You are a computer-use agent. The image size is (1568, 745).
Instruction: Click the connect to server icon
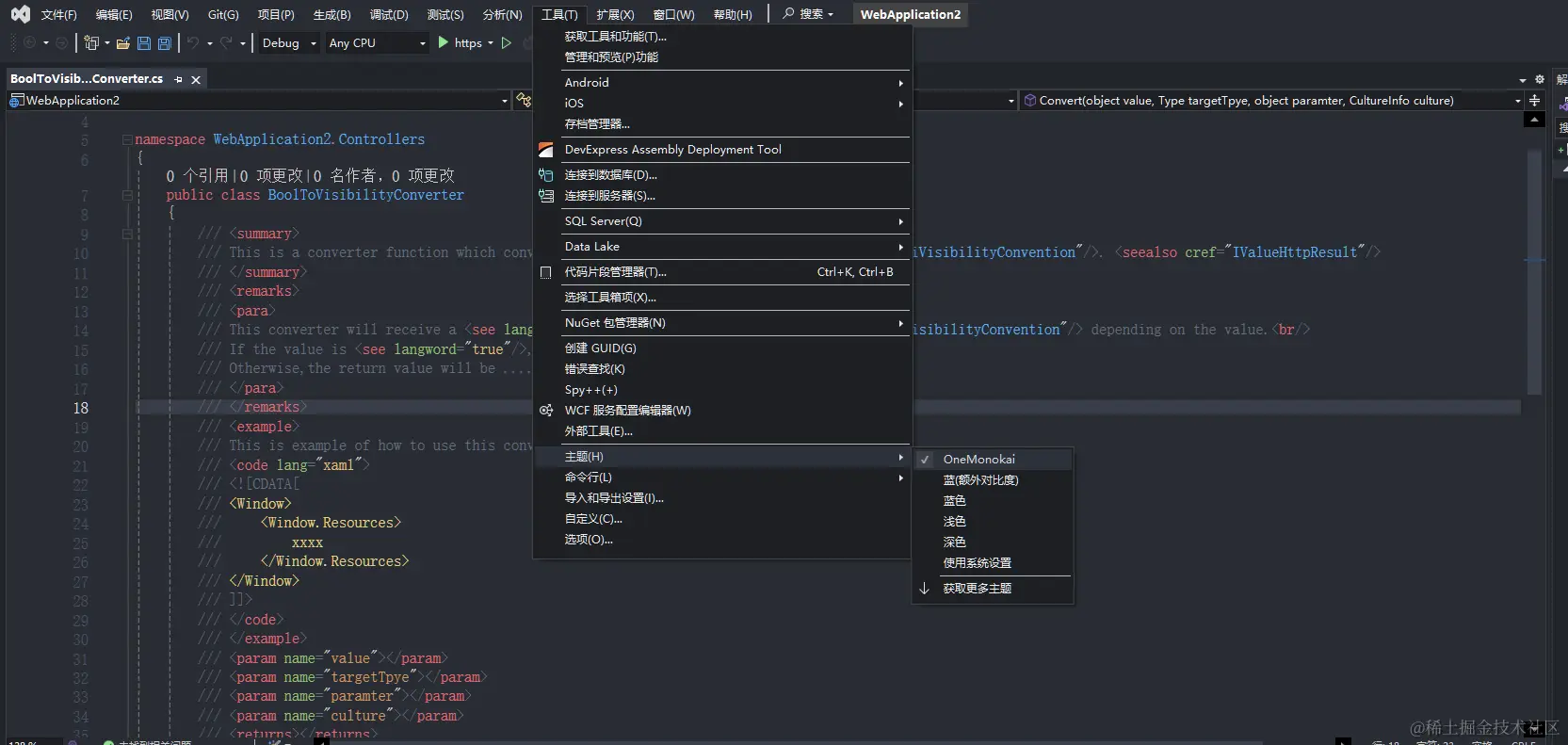click(x=546, y=196)
